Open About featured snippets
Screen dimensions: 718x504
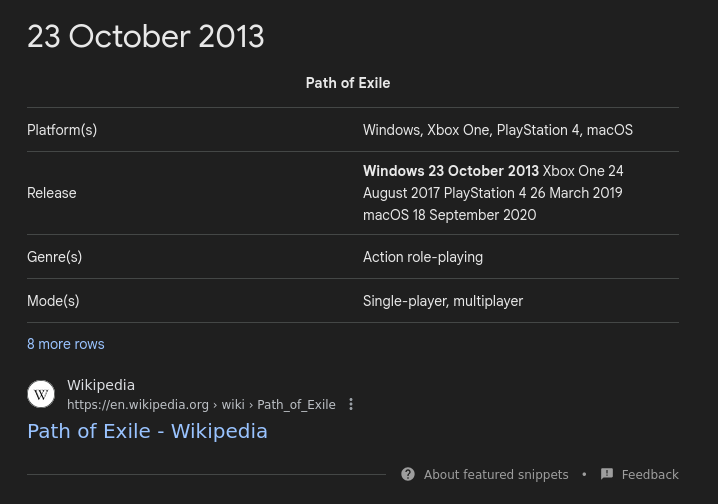point(495,475)
